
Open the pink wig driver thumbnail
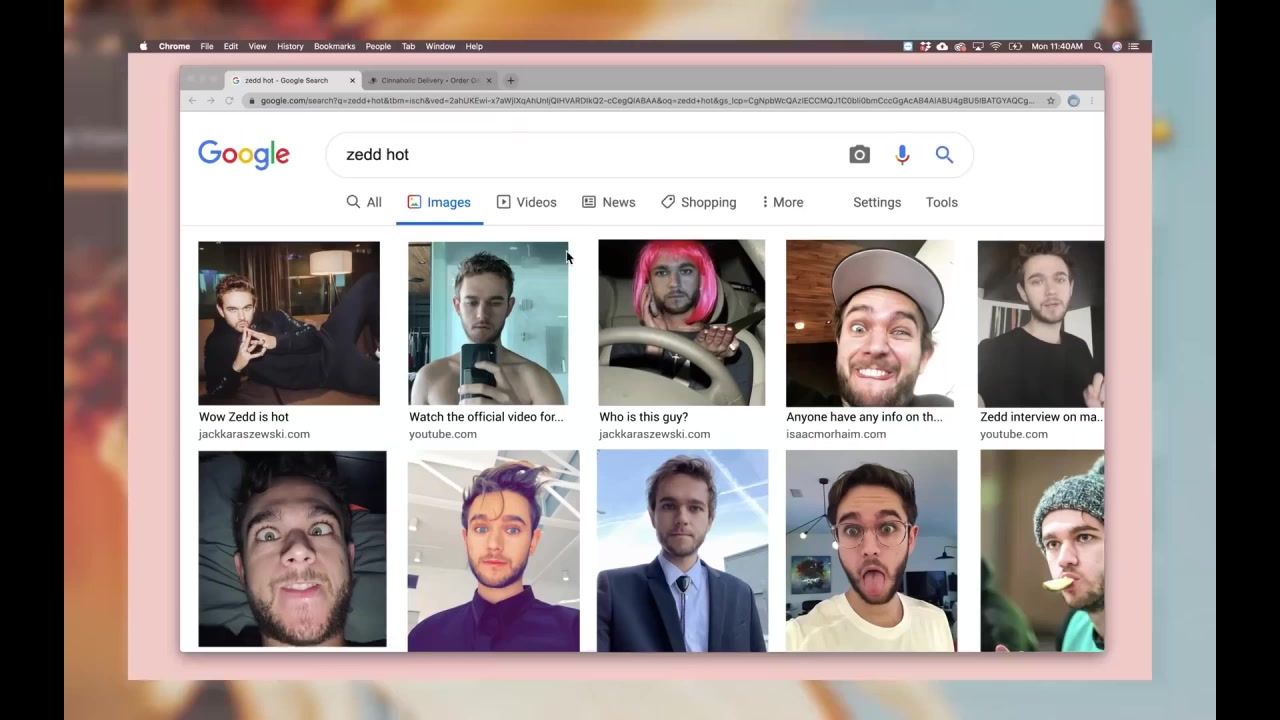coord(681,322)
